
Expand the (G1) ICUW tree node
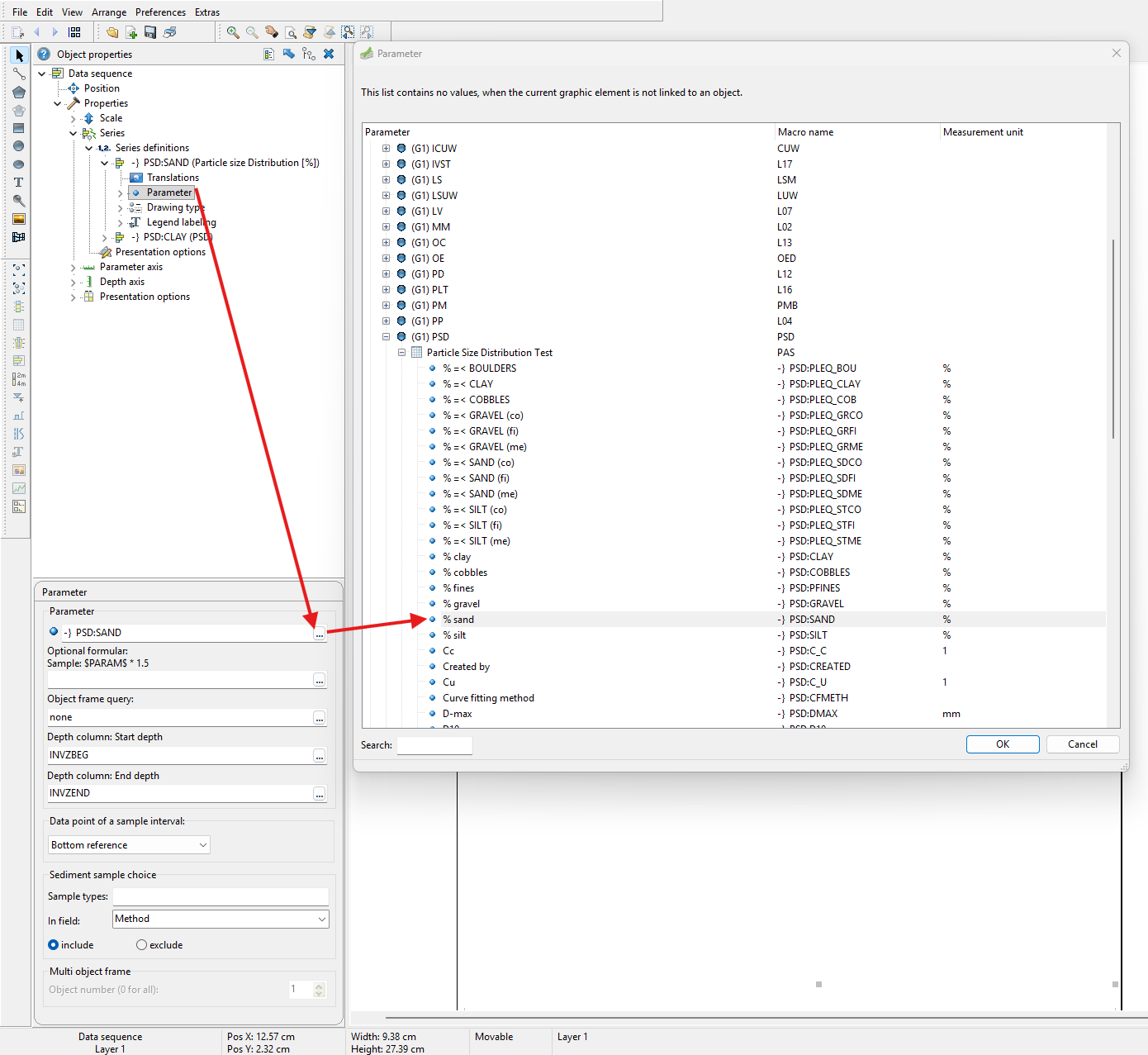[x=386, y=149]
